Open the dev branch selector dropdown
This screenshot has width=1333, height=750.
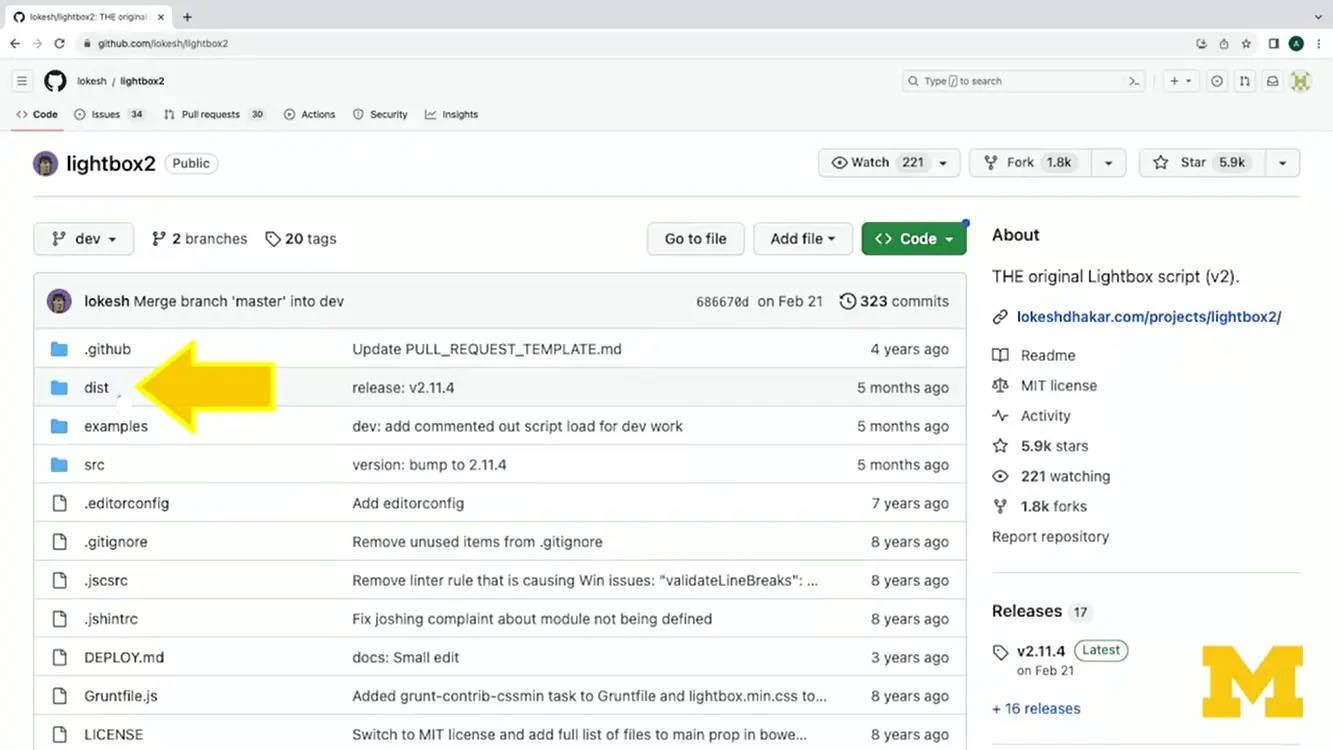[84, 239]
